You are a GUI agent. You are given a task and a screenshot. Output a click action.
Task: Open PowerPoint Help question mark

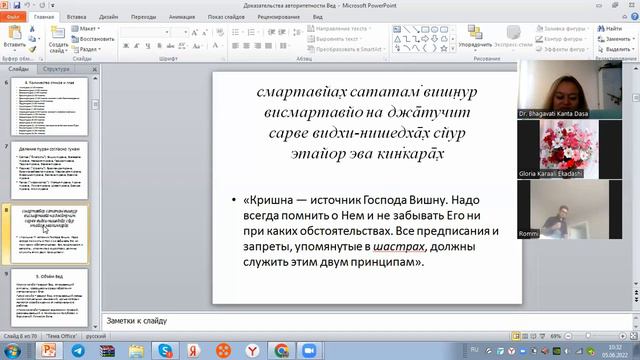click(635, 17)
